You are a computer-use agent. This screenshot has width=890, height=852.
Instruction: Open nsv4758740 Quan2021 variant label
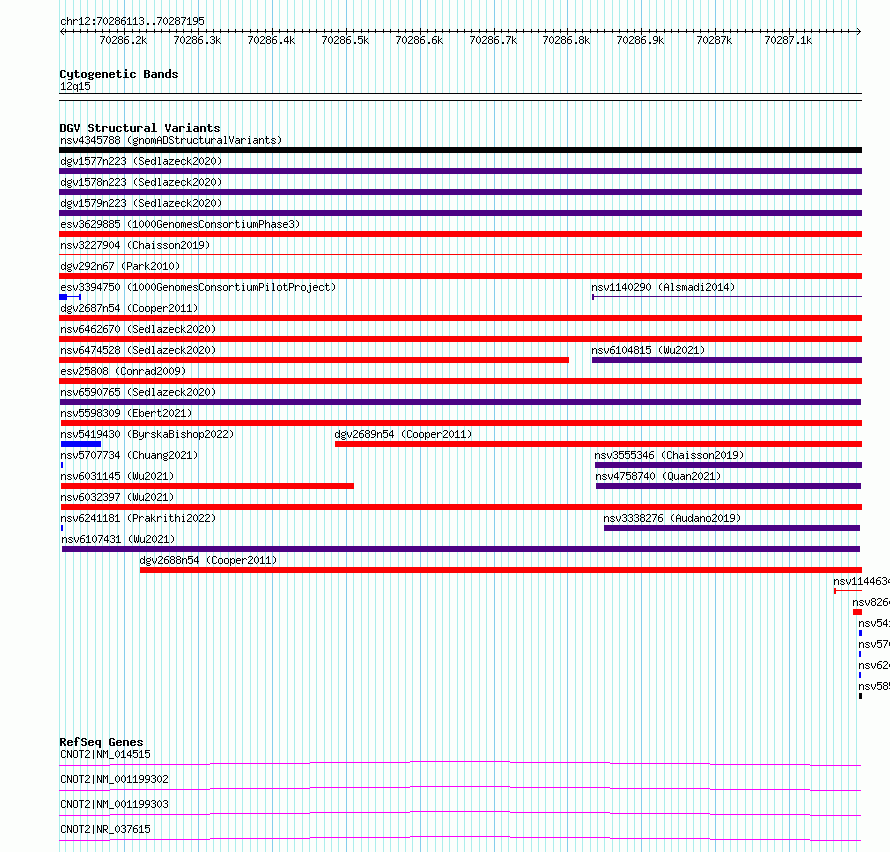[658, 476]
